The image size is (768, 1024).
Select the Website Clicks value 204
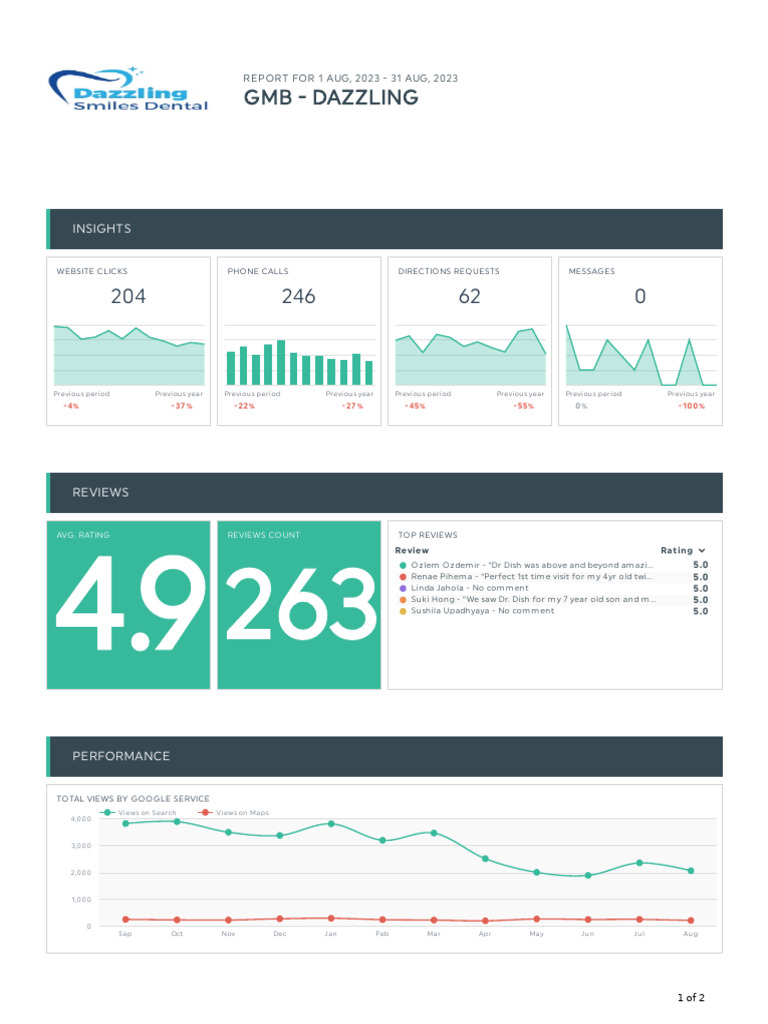point(128,296)
